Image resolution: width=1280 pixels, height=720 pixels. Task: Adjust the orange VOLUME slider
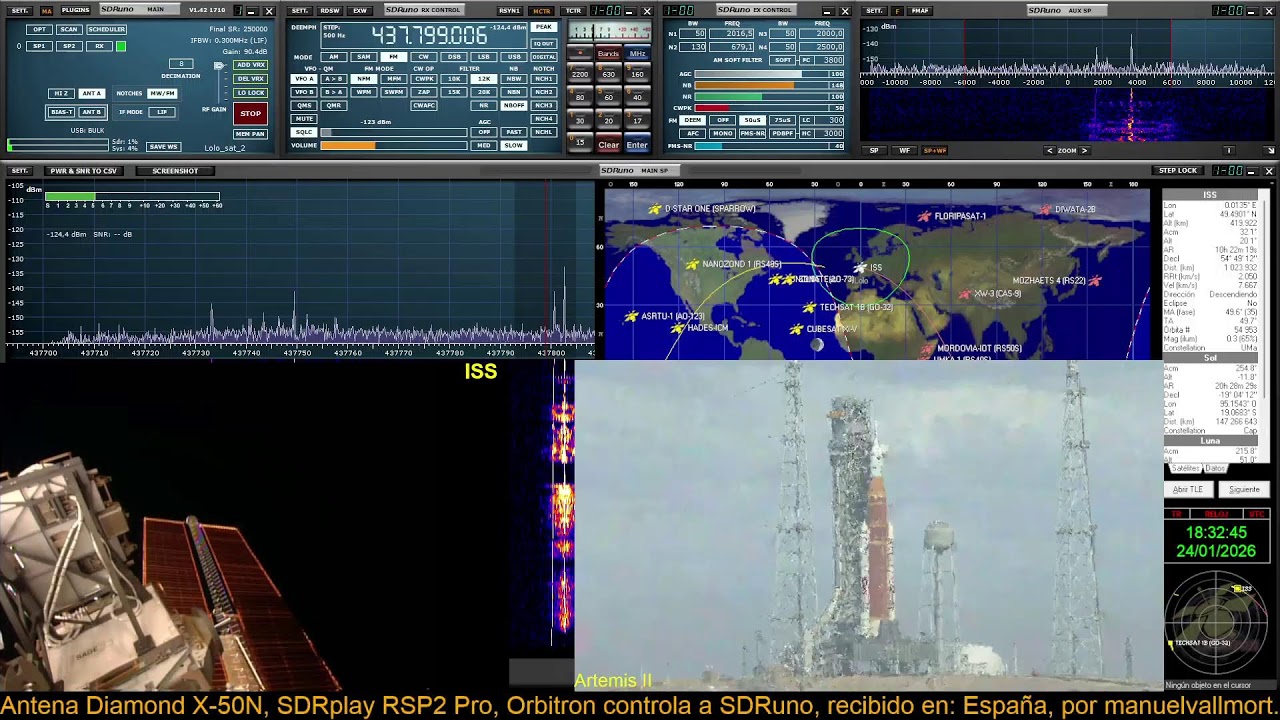(394, 145)
